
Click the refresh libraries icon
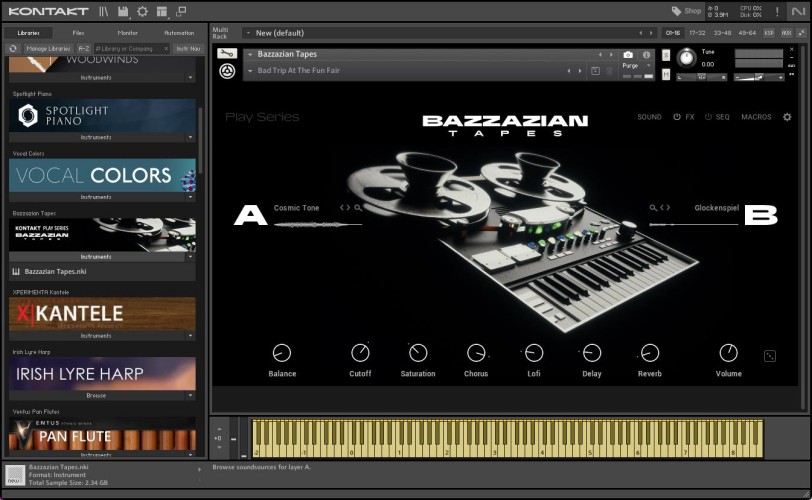(x=14, y=48)
